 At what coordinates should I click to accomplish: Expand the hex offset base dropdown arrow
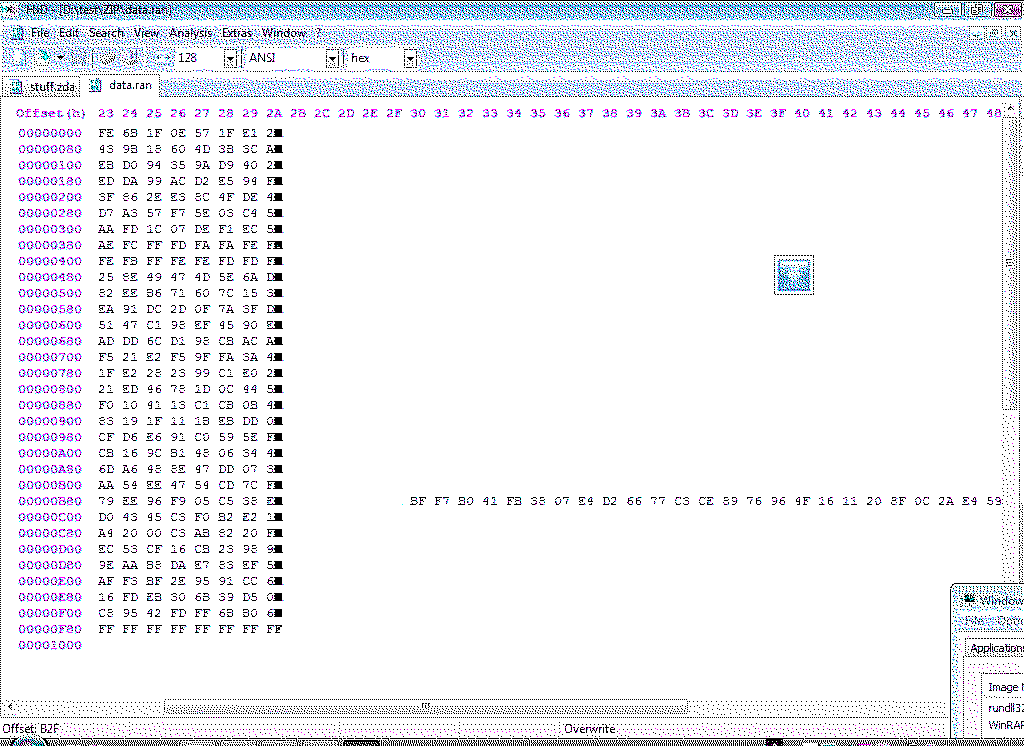pos(410,59)
